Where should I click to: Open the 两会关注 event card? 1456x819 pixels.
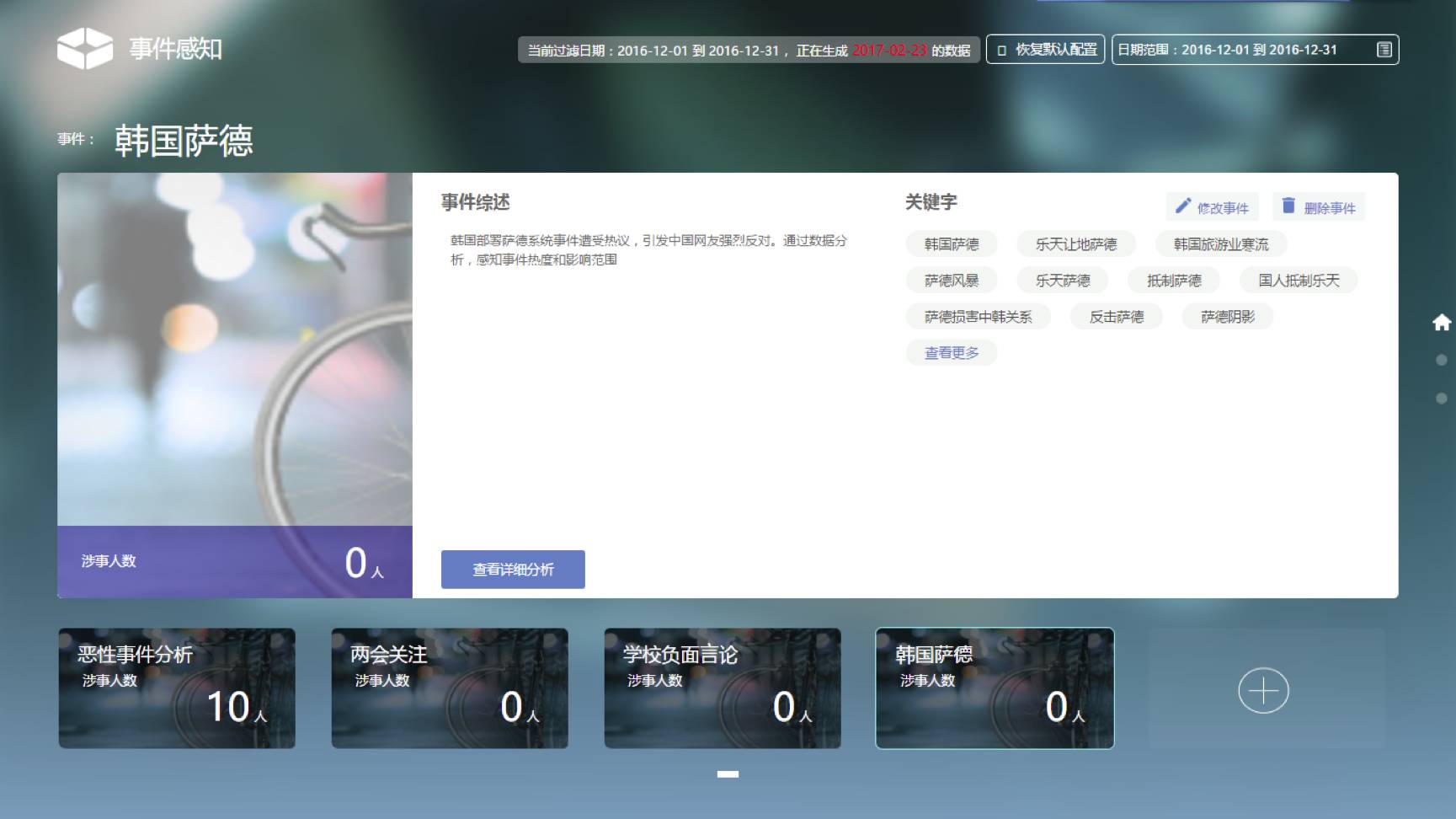(450, 688)
